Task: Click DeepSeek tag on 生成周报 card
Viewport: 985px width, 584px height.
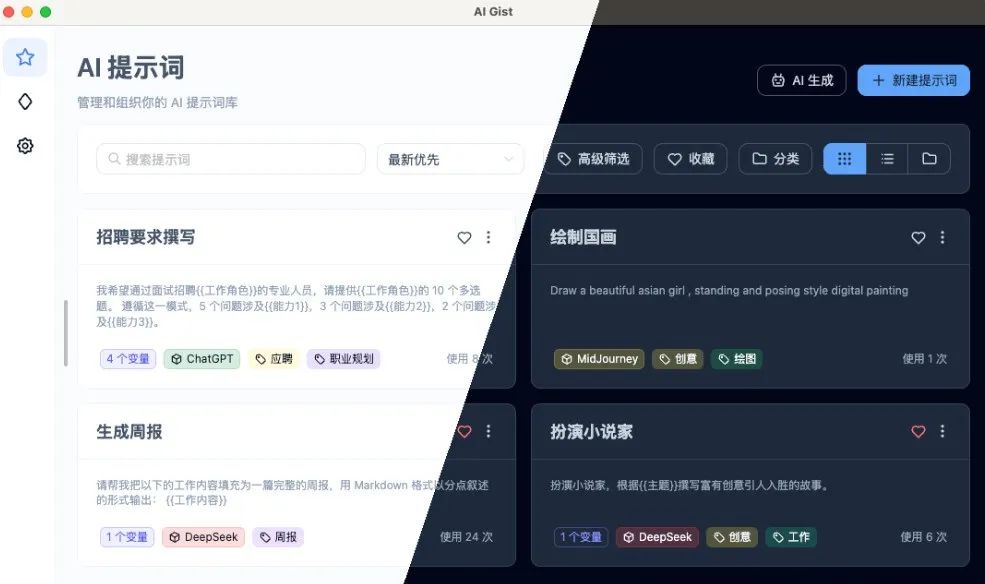Action: coord(204,537)
